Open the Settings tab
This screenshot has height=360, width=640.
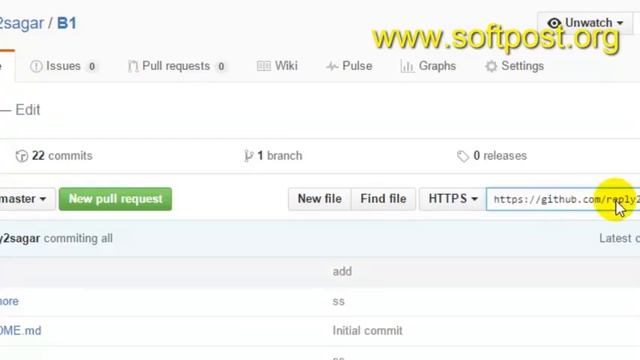point(514,66)
